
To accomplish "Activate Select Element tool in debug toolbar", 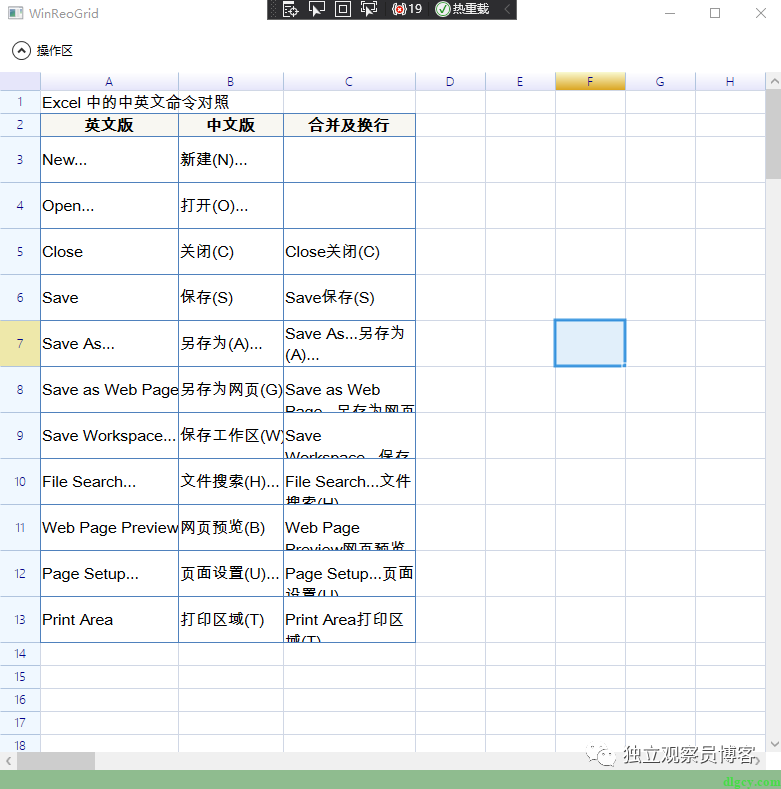I will pyautogui.click(x=317, y=9).
